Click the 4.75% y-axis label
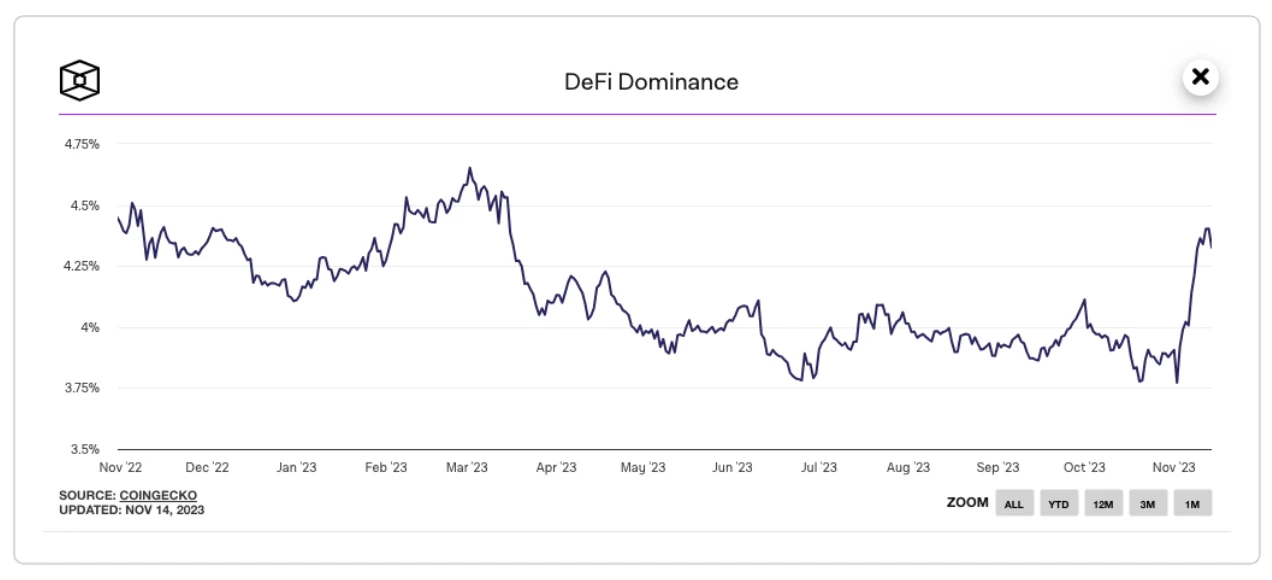Viewport: 1272px width, 580px height. [x=80, y=144]
